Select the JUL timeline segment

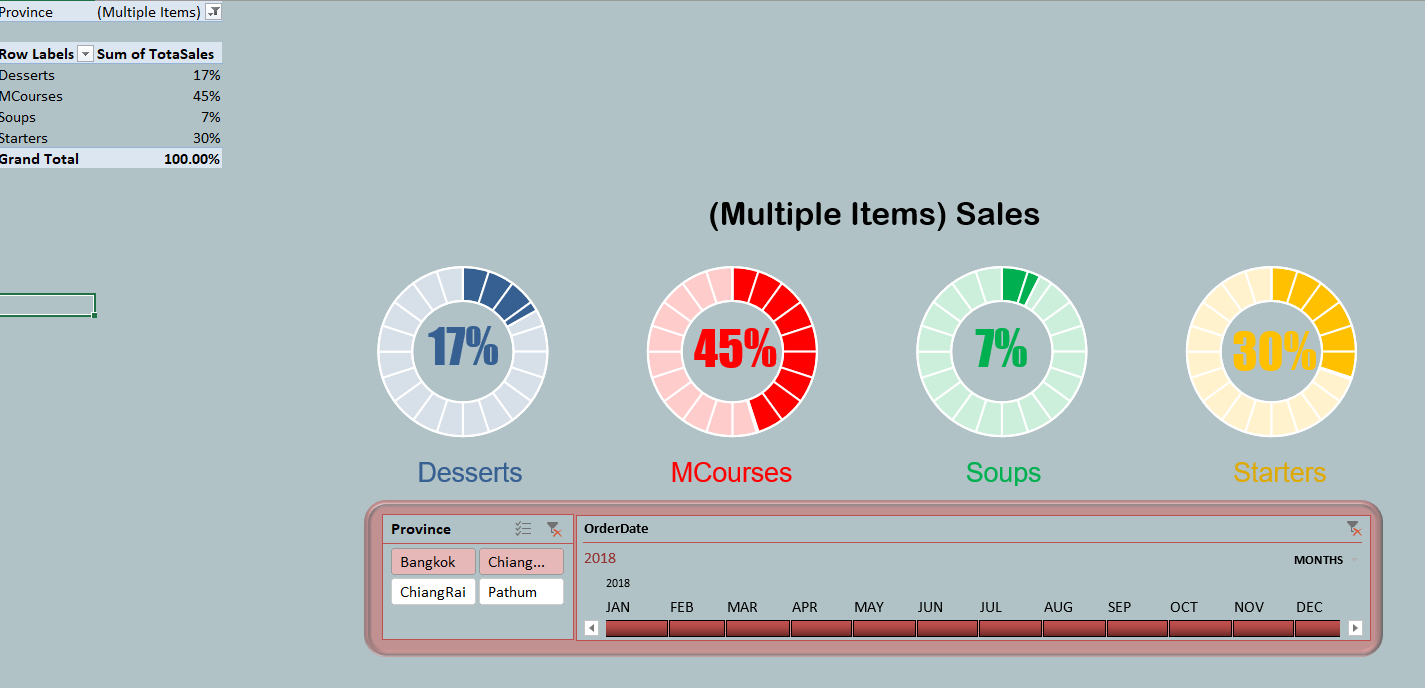(x=1010, y=628)
